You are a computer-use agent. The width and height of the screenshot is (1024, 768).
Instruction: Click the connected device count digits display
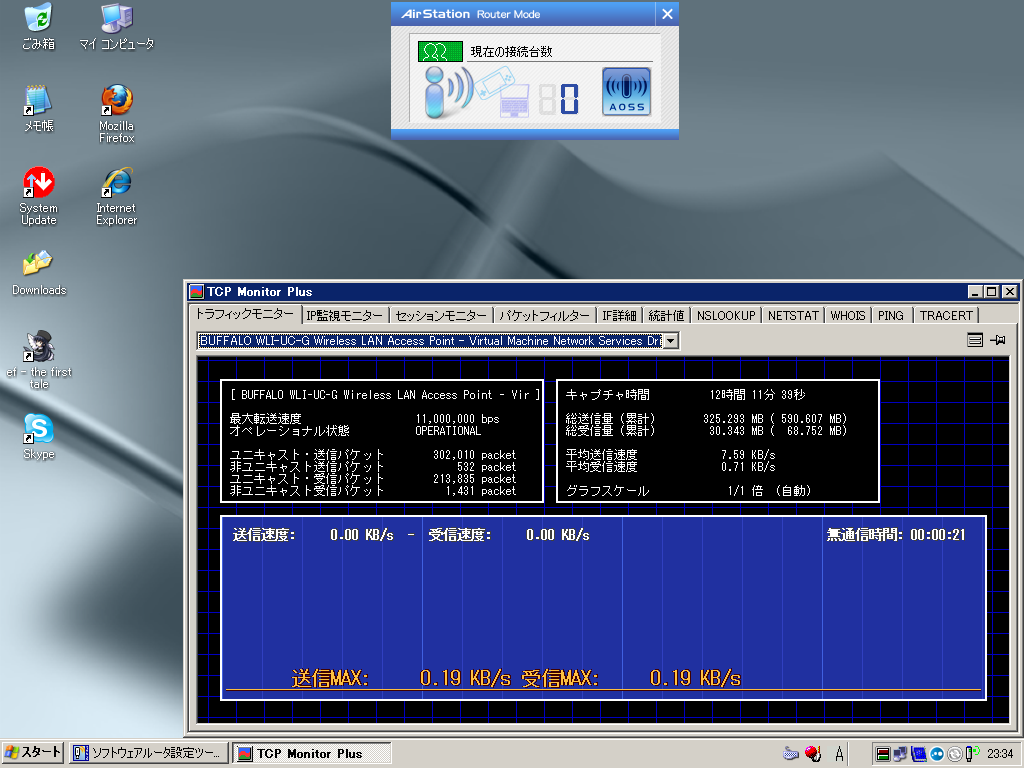click(558, 100)
